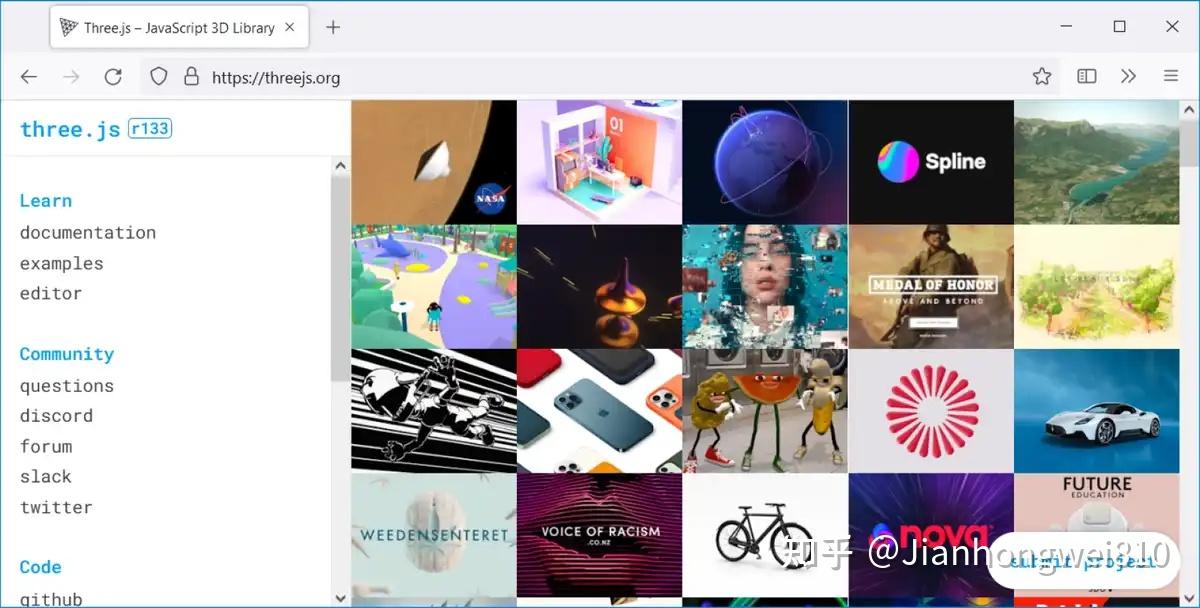Open the white sports car thumbnail
The height and width of the screenshot is (608, 1200).
(1097, 411)
